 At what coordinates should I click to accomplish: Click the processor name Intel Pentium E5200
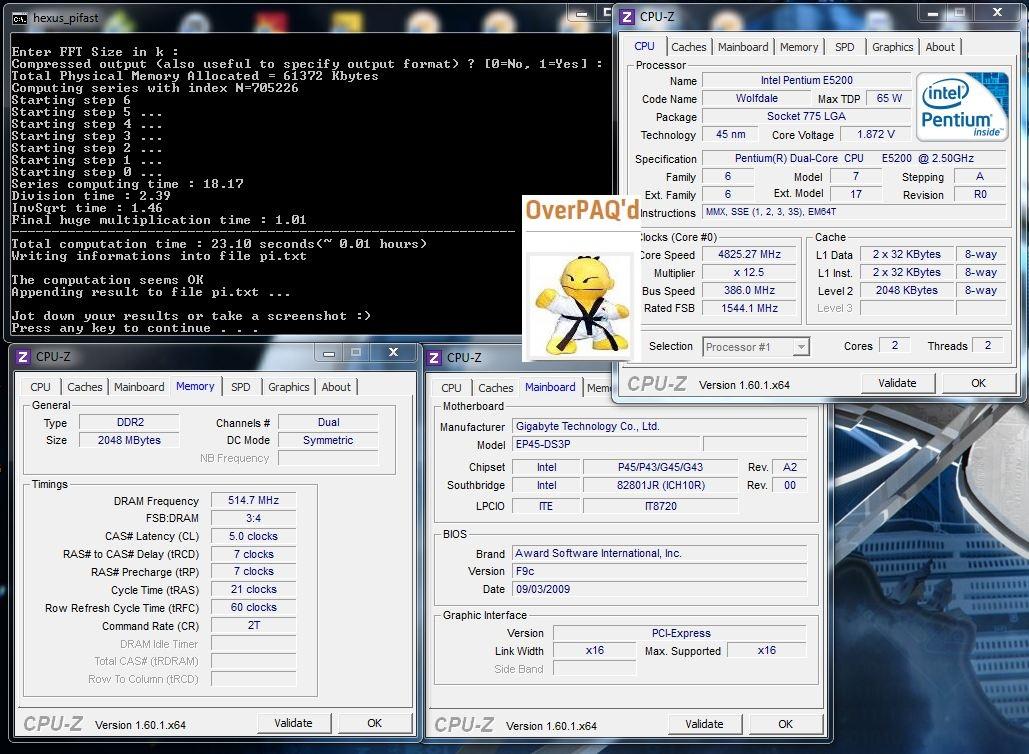807,80
